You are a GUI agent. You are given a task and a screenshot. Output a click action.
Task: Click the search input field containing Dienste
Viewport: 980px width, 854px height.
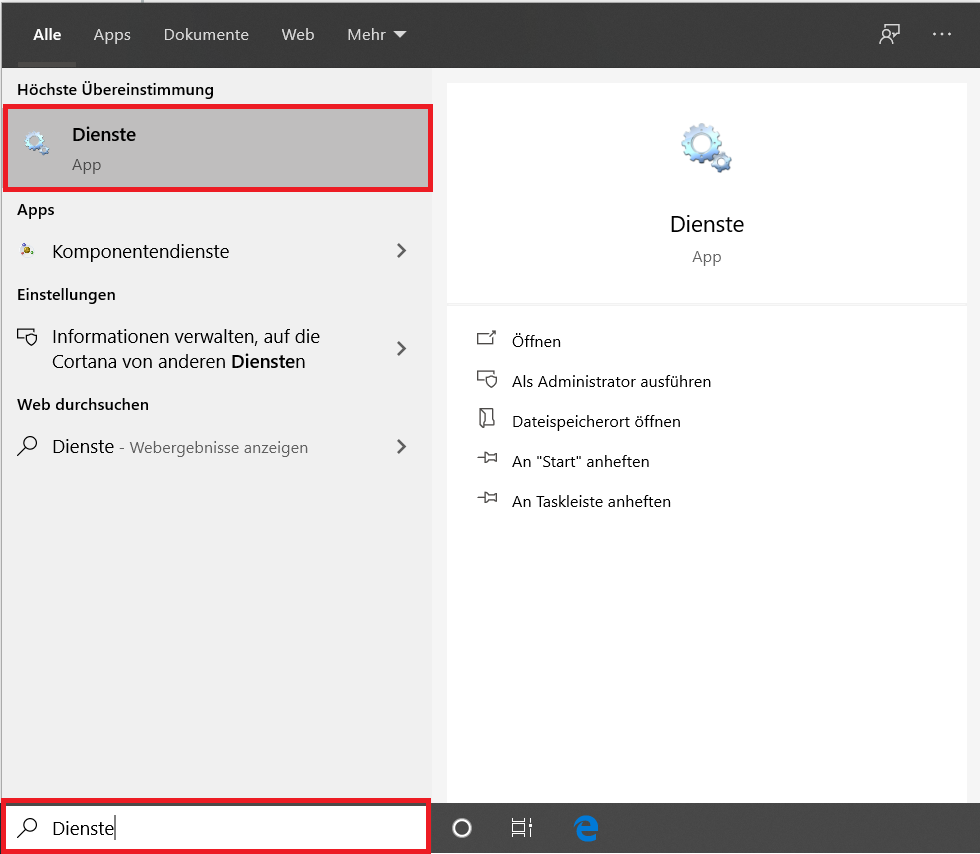pos(230,828)
